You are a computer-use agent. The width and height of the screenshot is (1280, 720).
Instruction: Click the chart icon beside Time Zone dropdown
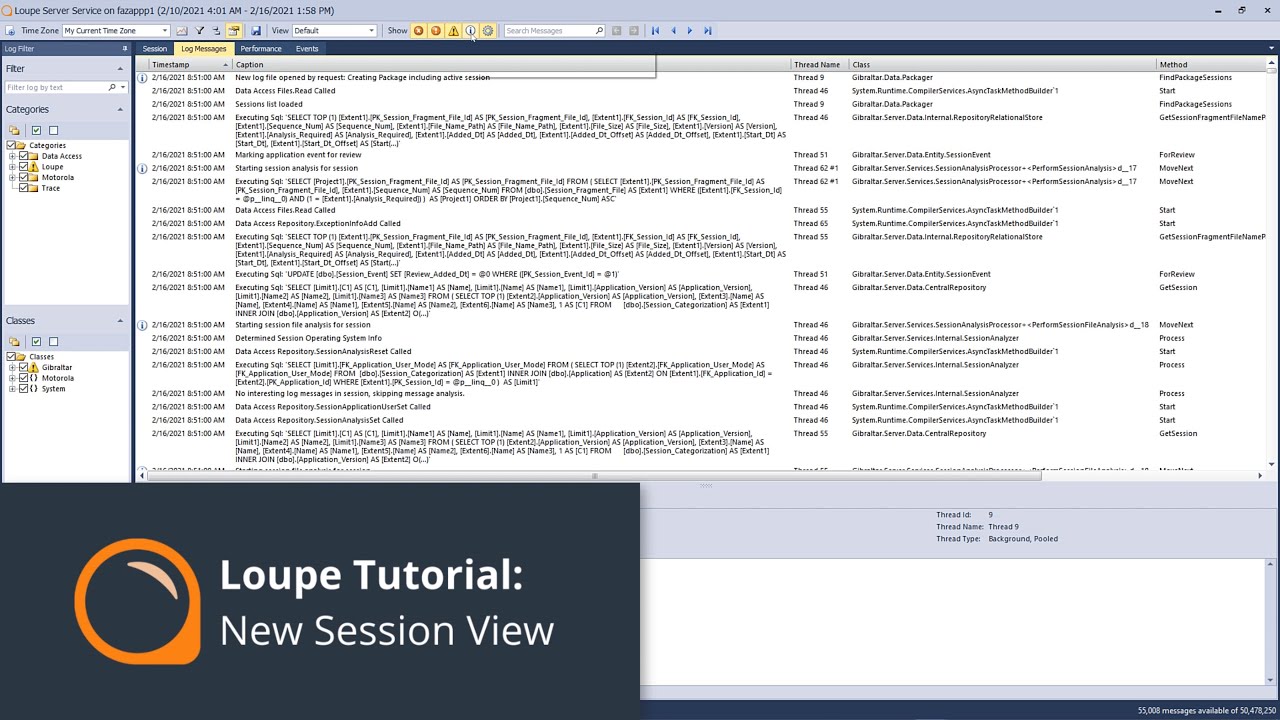point(181,31)
